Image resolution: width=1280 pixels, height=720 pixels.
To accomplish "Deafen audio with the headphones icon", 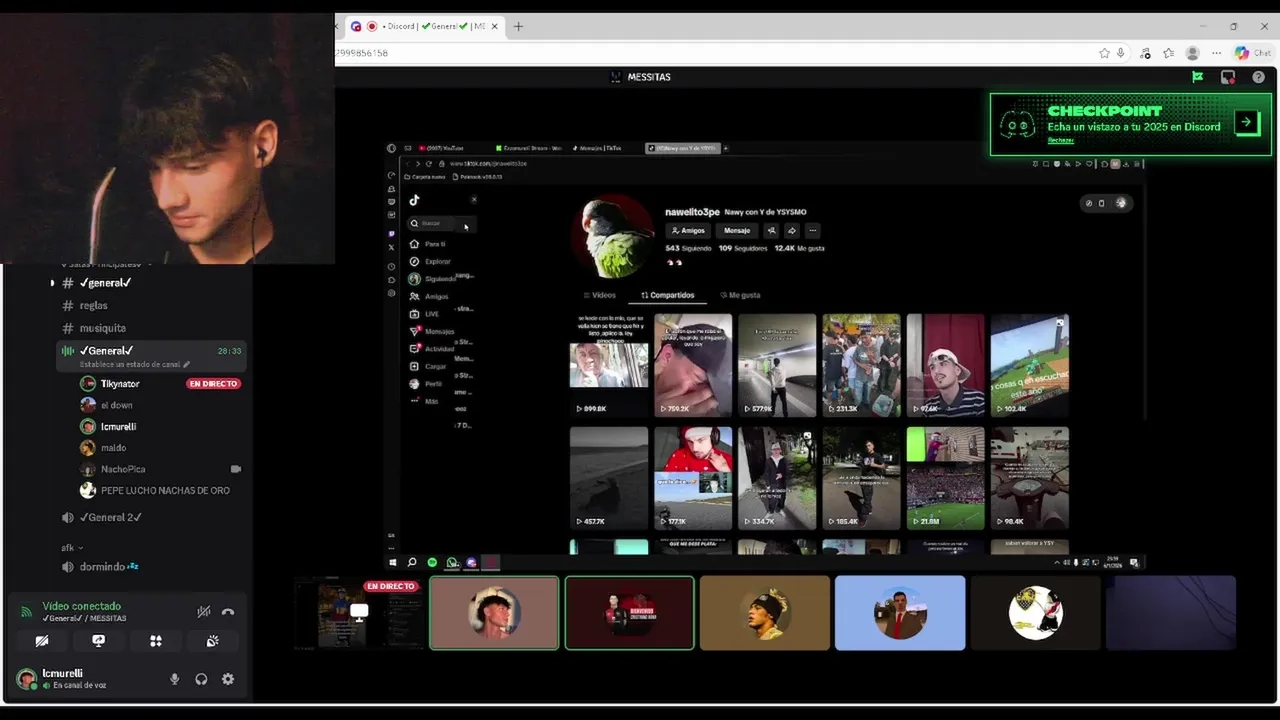I will [x=201, y=679].
